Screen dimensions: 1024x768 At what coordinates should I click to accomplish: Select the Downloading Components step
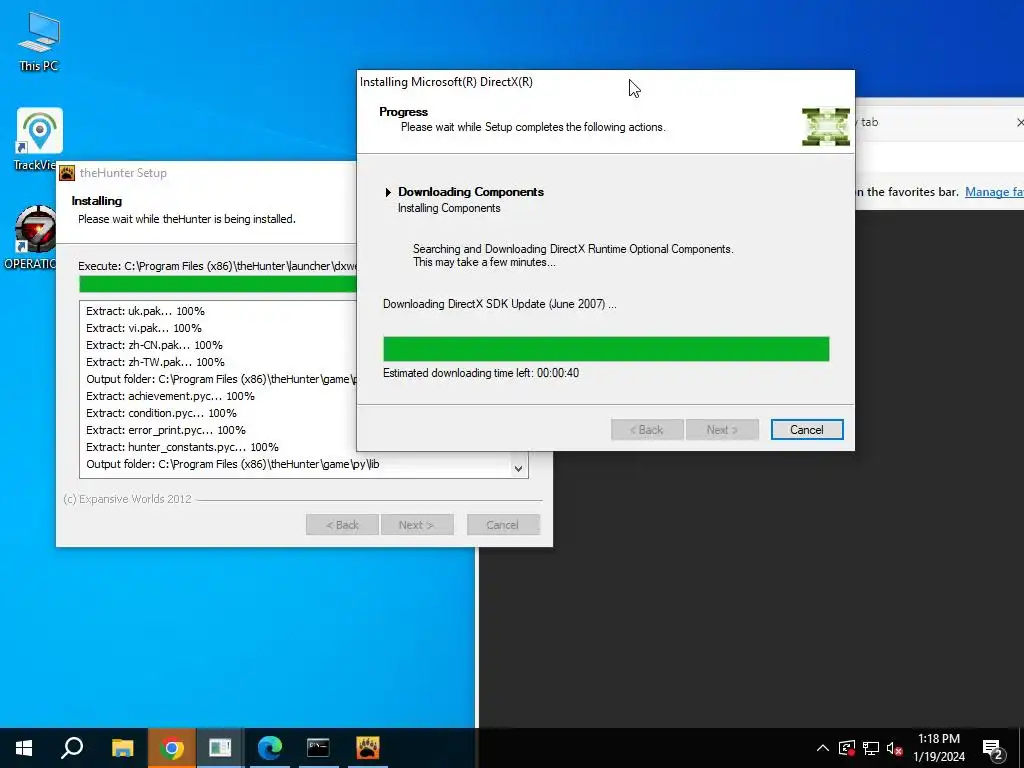click(471, 192)
